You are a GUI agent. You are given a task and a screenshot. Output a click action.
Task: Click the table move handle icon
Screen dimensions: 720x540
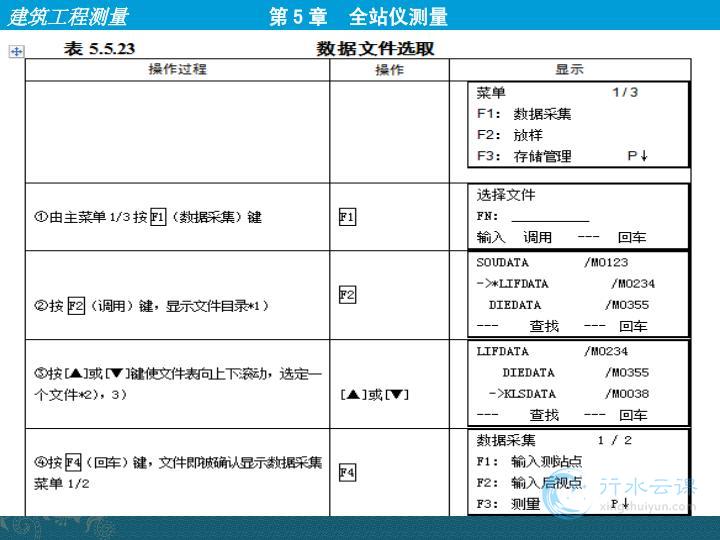click(x=16, y=51)
